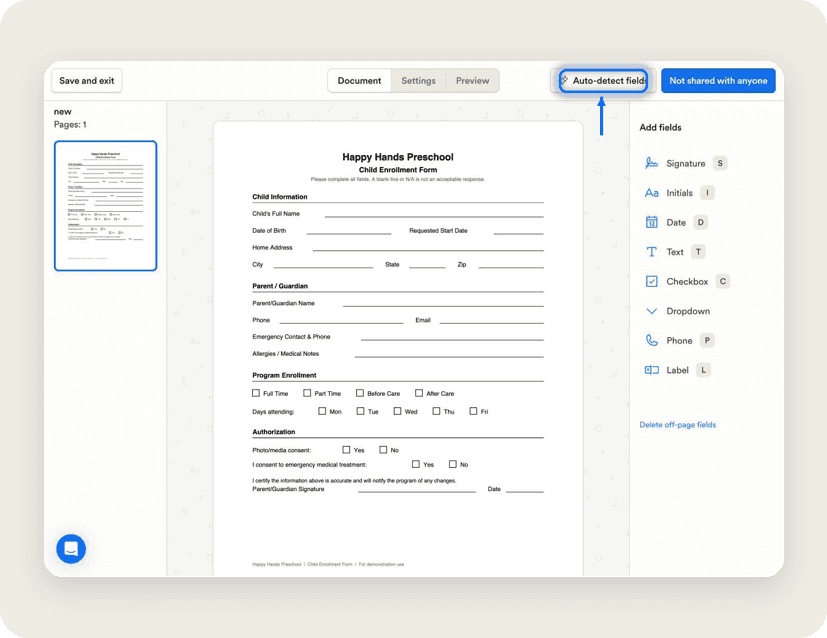This screenshot has width=827, height=638.
Task: Click the Requested Start Date line
Action: click(x=518, y=233)
